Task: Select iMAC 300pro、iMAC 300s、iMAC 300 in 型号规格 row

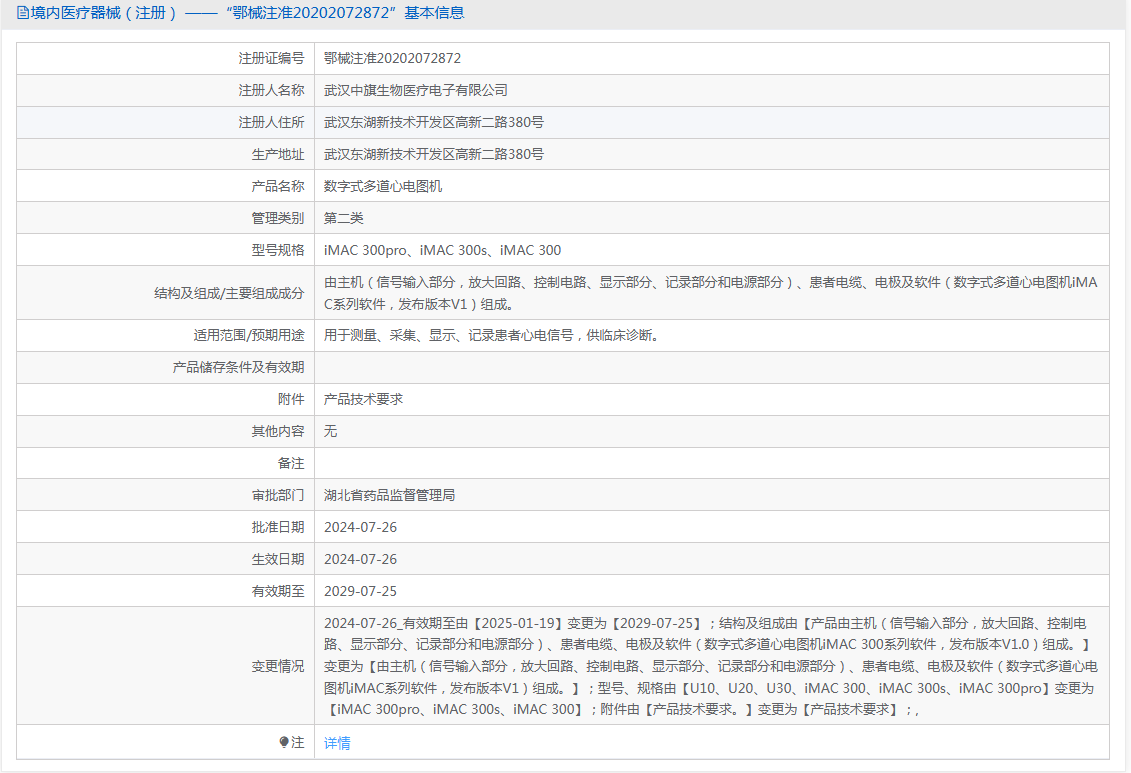Action: [x=442, y=250]
